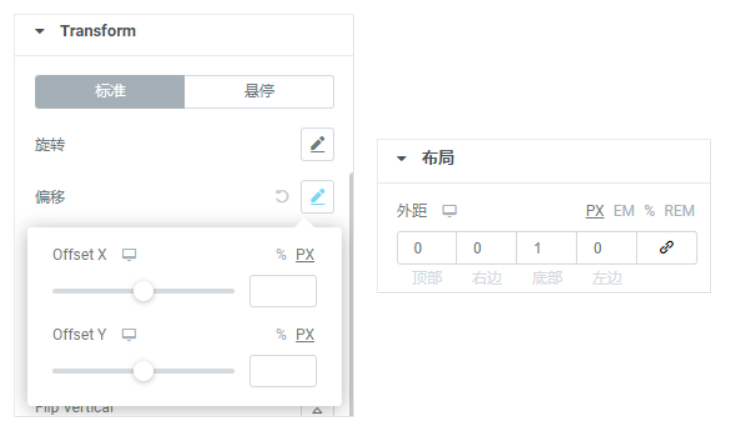Screen dimensions: 743x435
Task: Switch to the 悬停 hover tab
Action: pos(259,92)
